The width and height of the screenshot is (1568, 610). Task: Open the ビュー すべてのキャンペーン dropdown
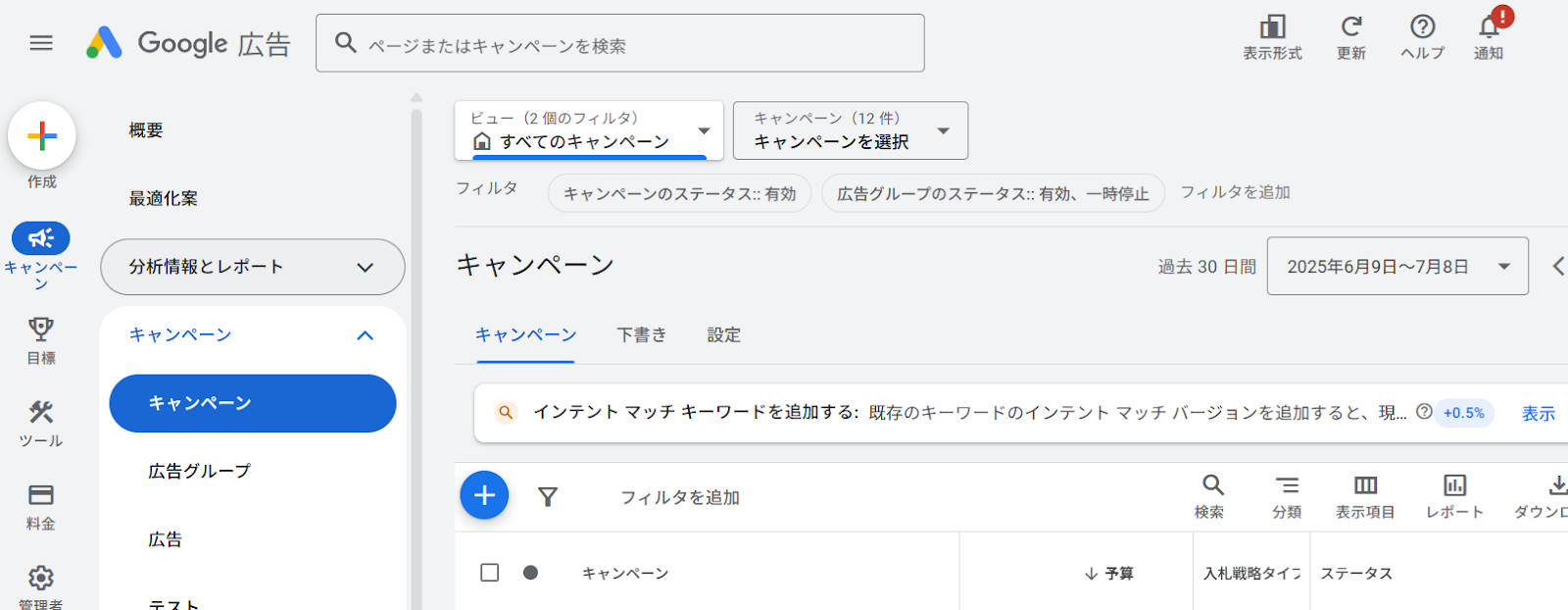(589, 130)
